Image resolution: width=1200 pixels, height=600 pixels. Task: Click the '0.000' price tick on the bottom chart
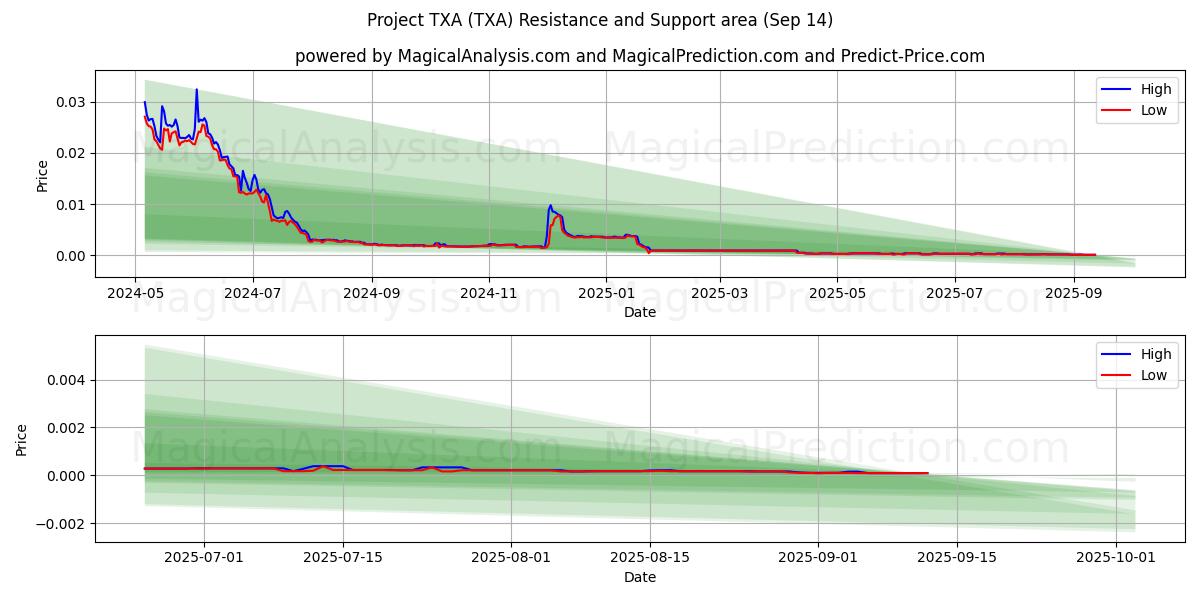(68, 476)
